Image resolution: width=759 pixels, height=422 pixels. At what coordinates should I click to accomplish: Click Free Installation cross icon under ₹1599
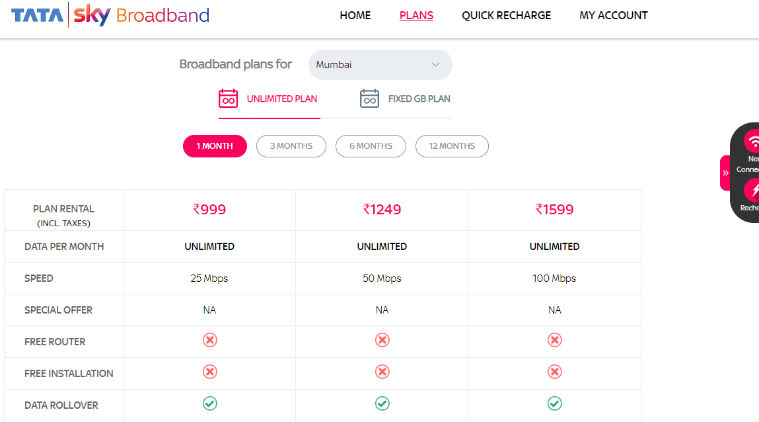click(x=555, y=372)
